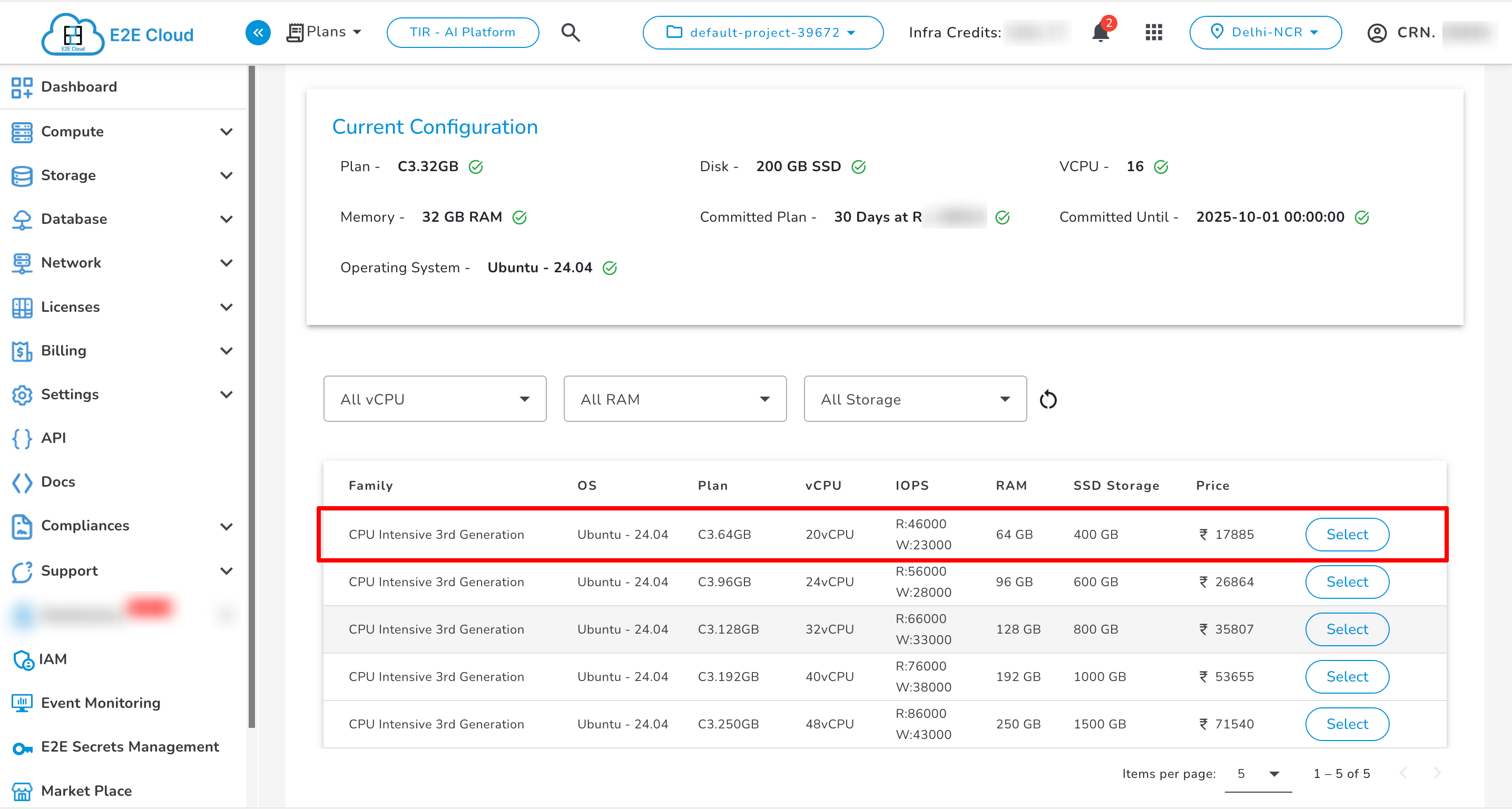Select the highlighted C3.64GB plan
The width and height of the screenshot is (1512, 809).
[1347, 535]
